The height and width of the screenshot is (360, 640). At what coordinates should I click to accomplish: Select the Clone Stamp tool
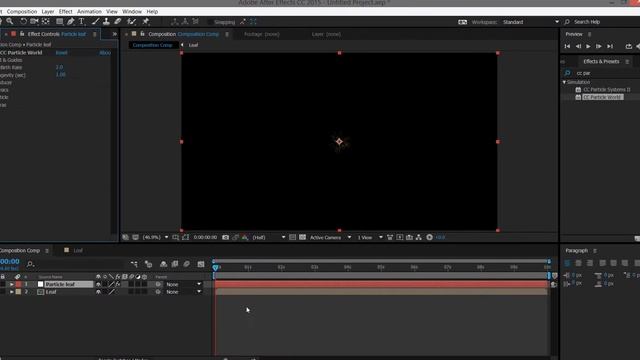[x=106, y=21]
